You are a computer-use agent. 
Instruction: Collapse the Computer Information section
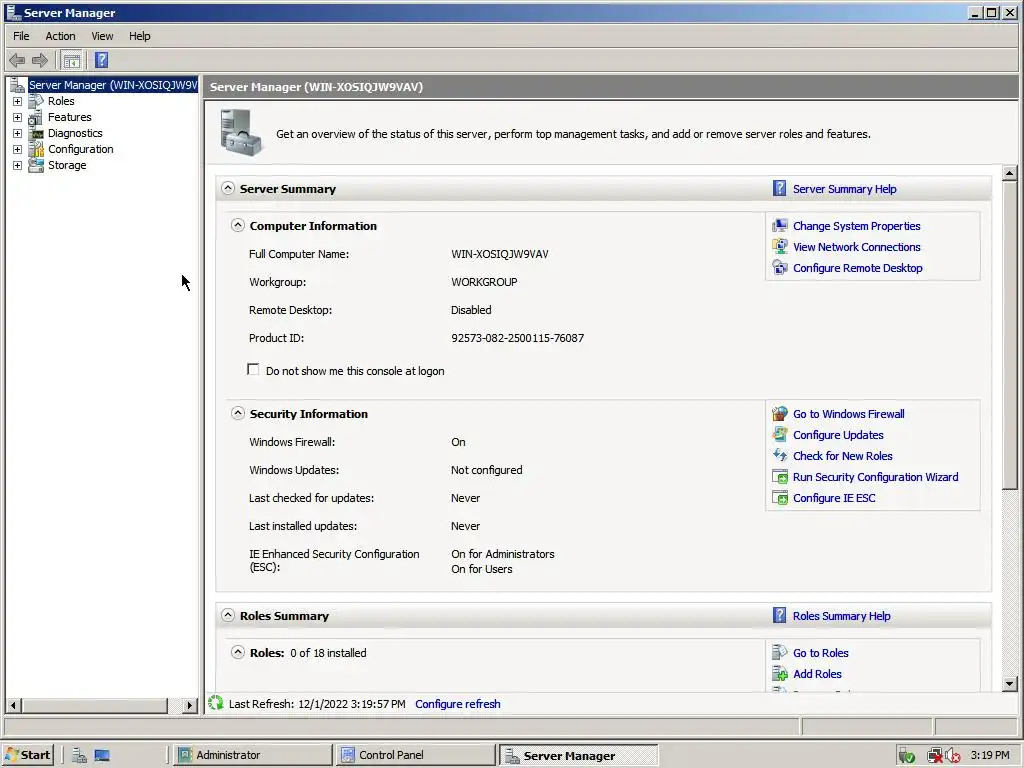pos(238,225)
